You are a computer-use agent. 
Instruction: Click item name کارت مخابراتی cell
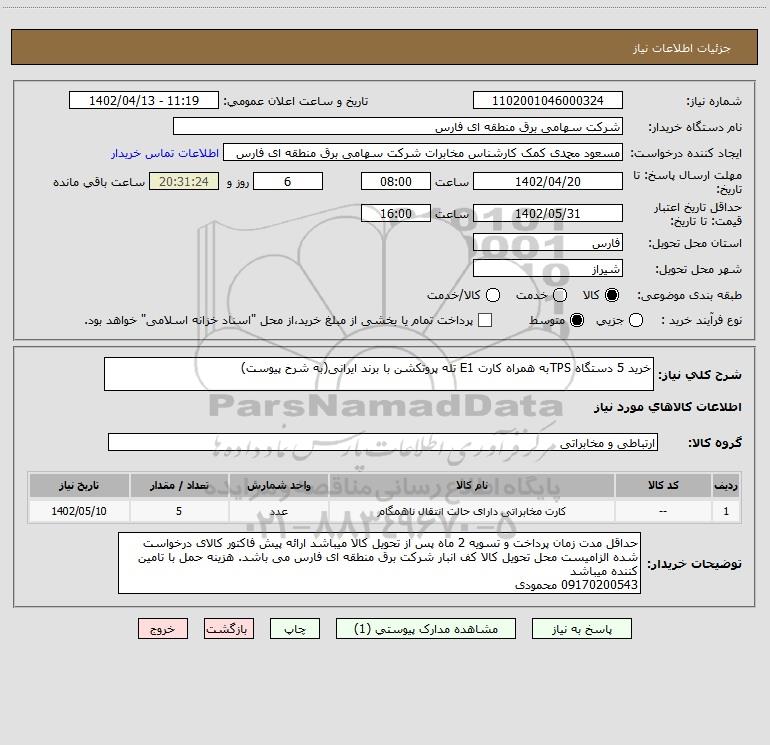[471, 511]
